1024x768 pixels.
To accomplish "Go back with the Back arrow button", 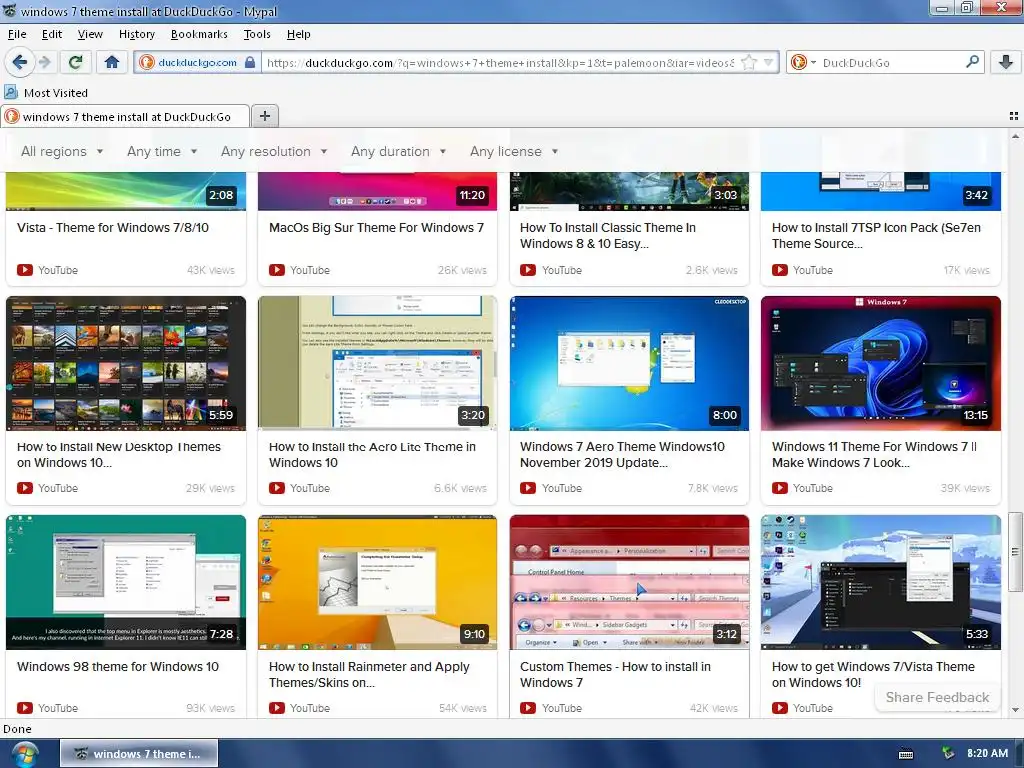I will point(20,62).
